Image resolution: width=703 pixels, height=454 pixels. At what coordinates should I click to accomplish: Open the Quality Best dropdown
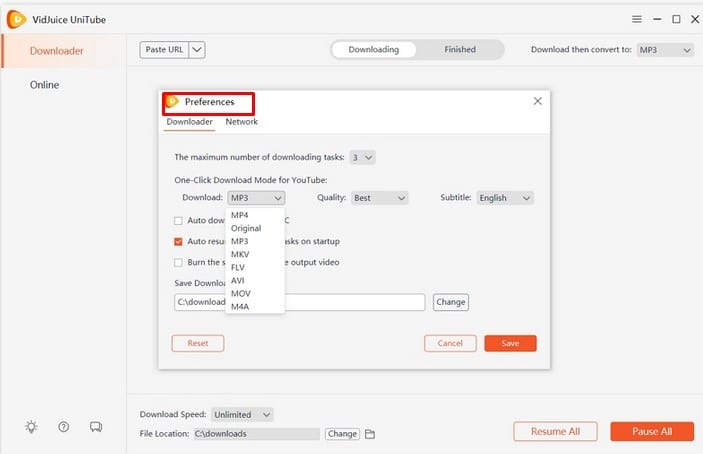pos(379,198)
